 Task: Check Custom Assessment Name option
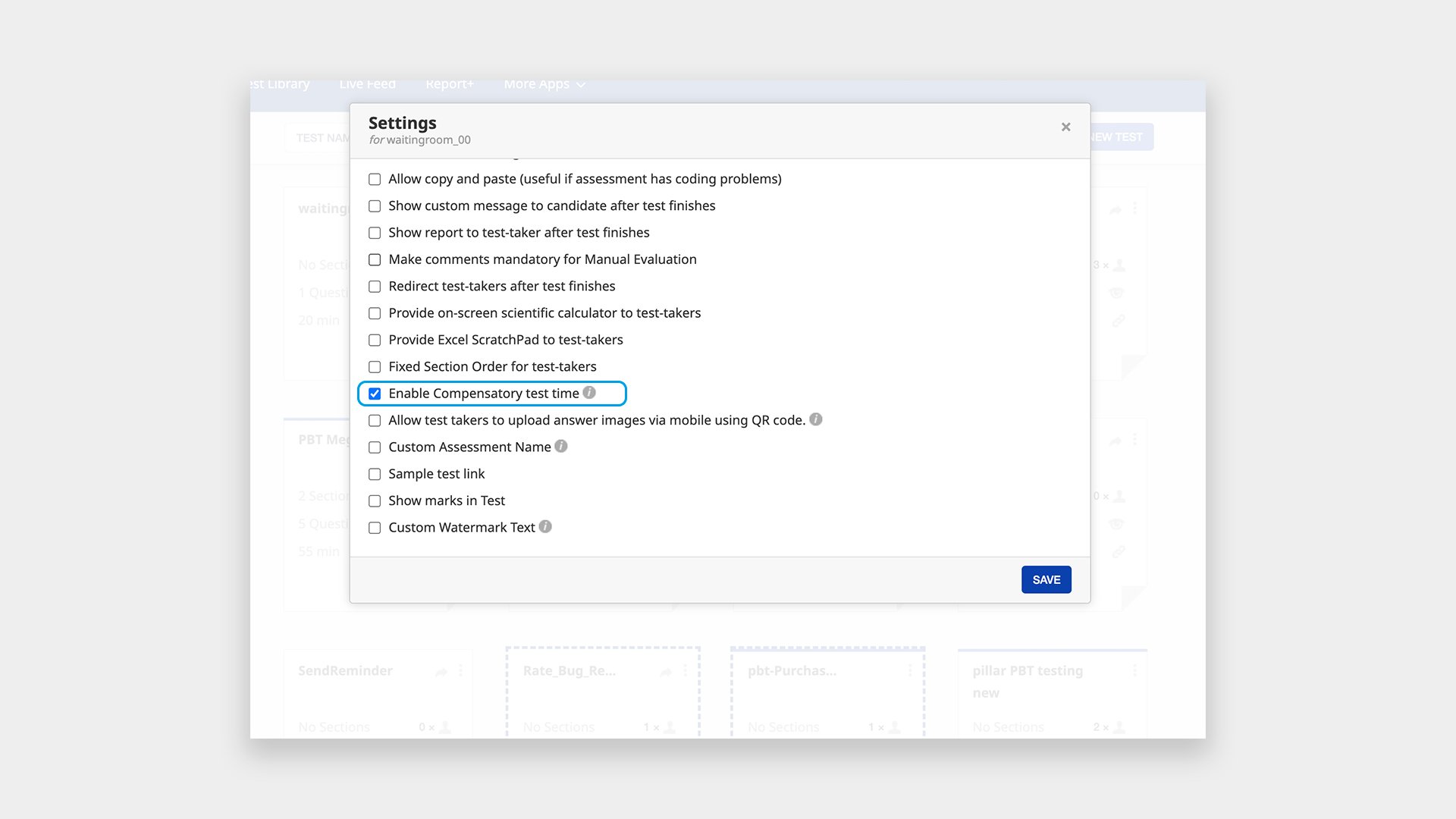pos(375,447)
